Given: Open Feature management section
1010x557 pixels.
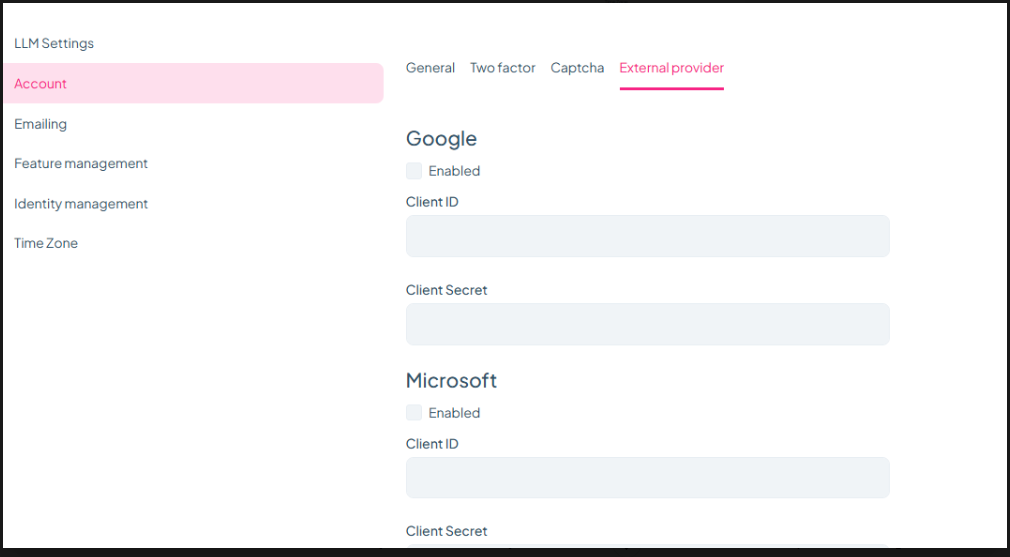Looking at the screenshot, I should pos(81,164).
